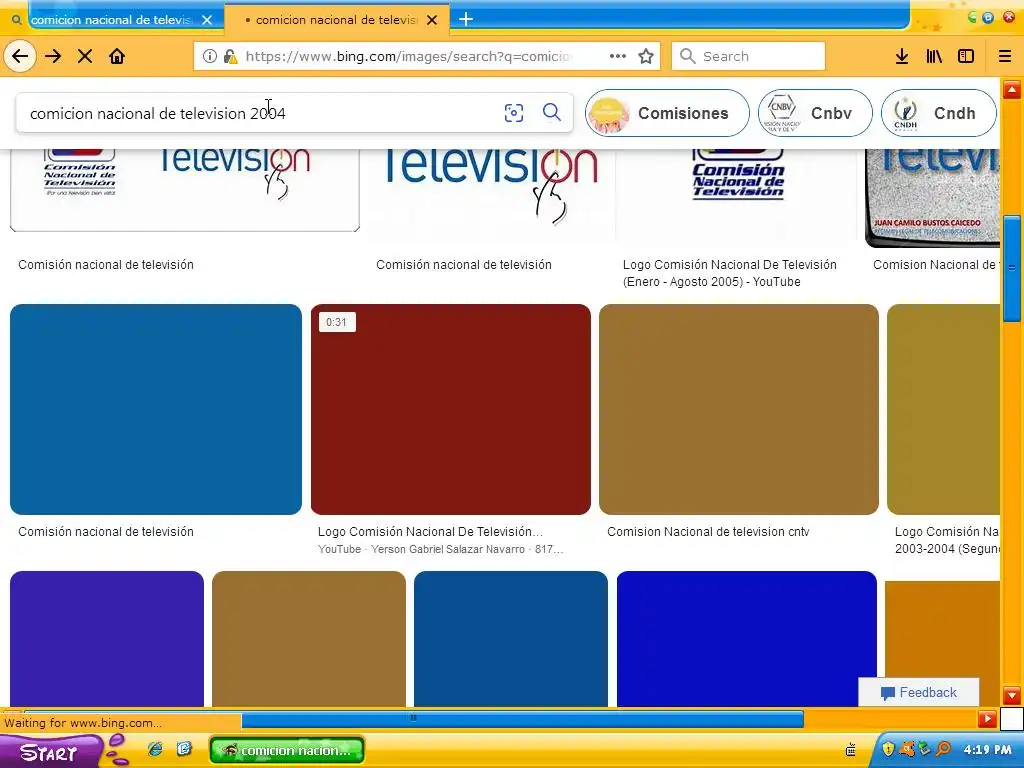The width and height of the screenshot is (1024, 768).
Task: Close the active second tab
Action: [x=432, y=20]
